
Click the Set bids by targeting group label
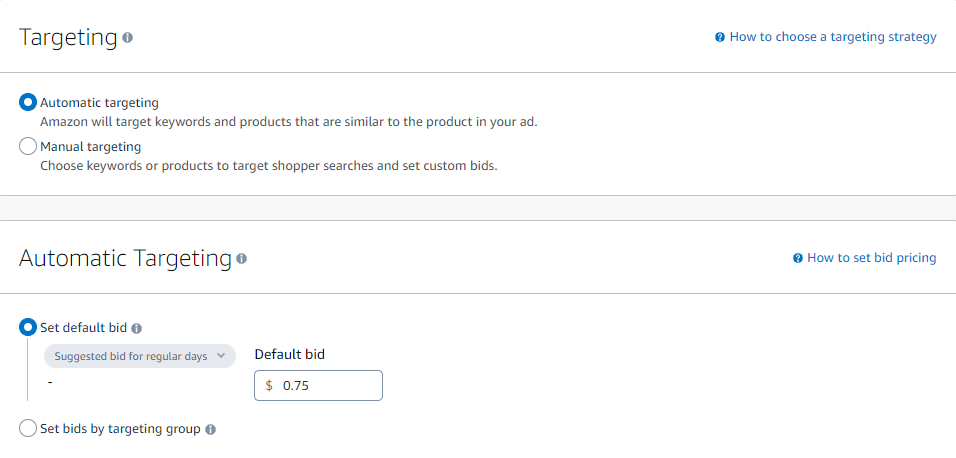[x=120, y=429]
